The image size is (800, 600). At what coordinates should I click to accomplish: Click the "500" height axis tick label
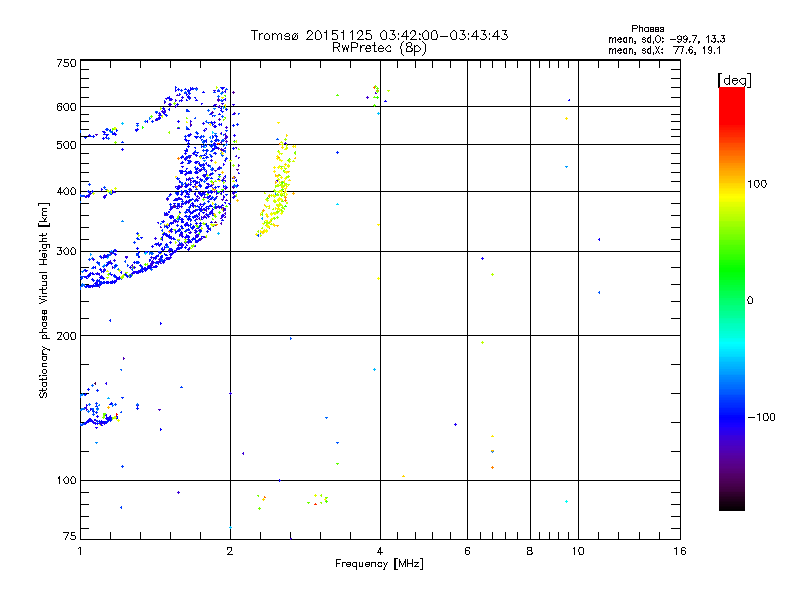coord(66,145)
